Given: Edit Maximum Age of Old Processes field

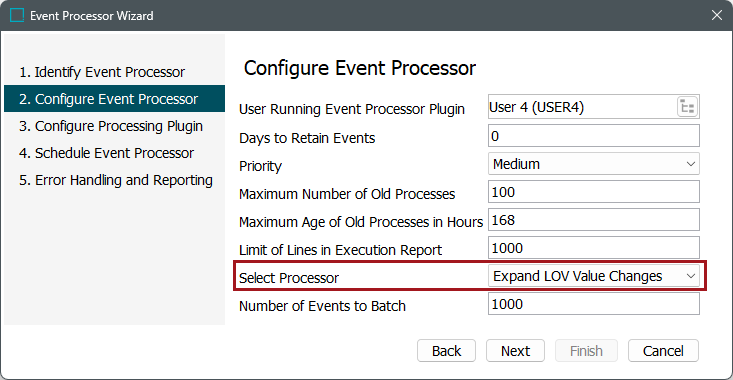Looking at the screenshot, I should [x=594, y=220].
